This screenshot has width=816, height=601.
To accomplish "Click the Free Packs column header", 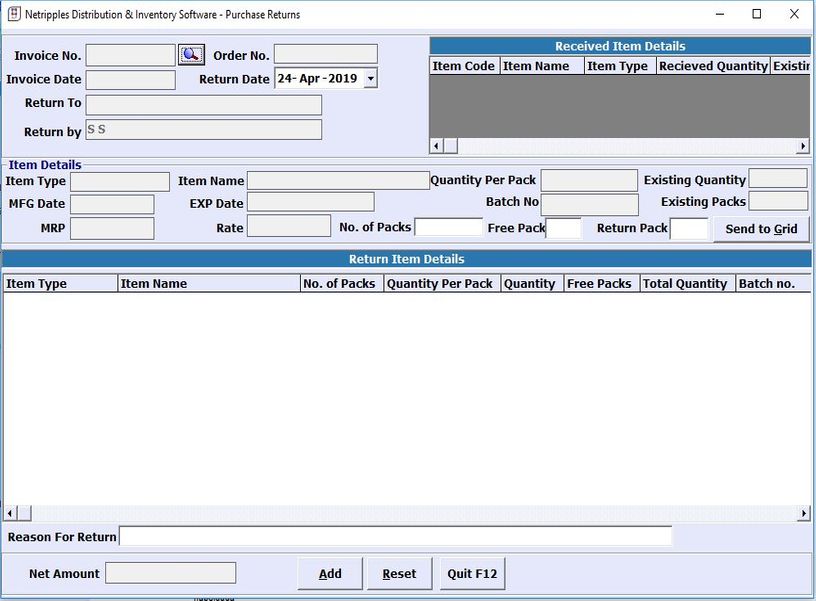I will (x=602, y=284).
